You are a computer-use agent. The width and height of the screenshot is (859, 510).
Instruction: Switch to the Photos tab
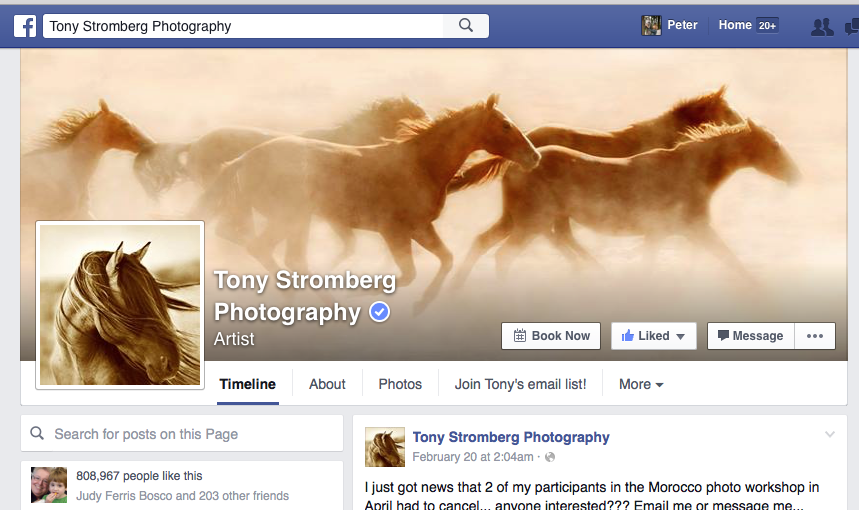click(x=400, y=385)
